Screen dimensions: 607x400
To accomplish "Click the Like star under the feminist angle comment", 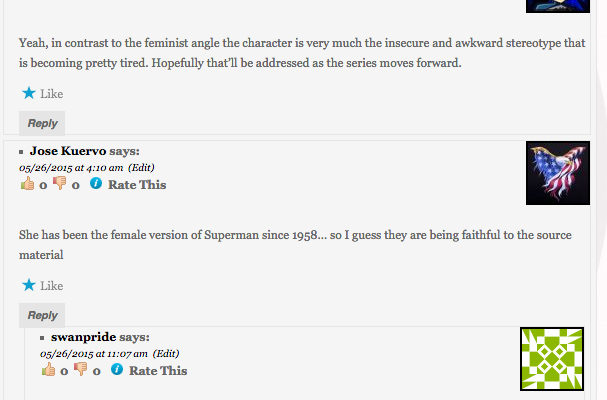I will [28, 94].
